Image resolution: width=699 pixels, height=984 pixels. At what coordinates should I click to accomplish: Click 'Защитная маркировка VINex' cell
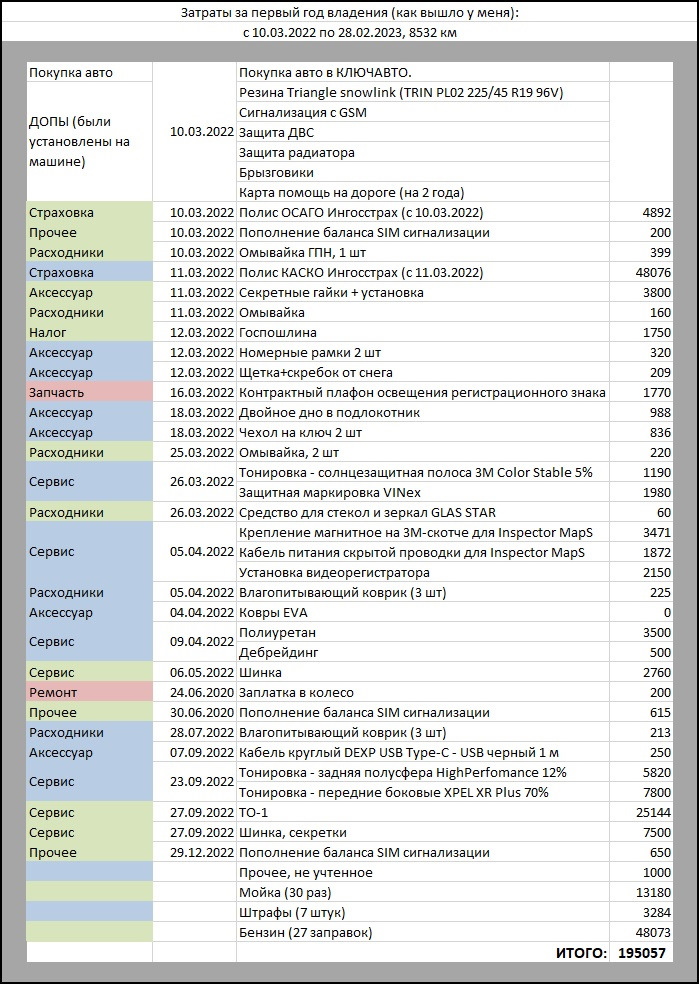click(423, 493)
